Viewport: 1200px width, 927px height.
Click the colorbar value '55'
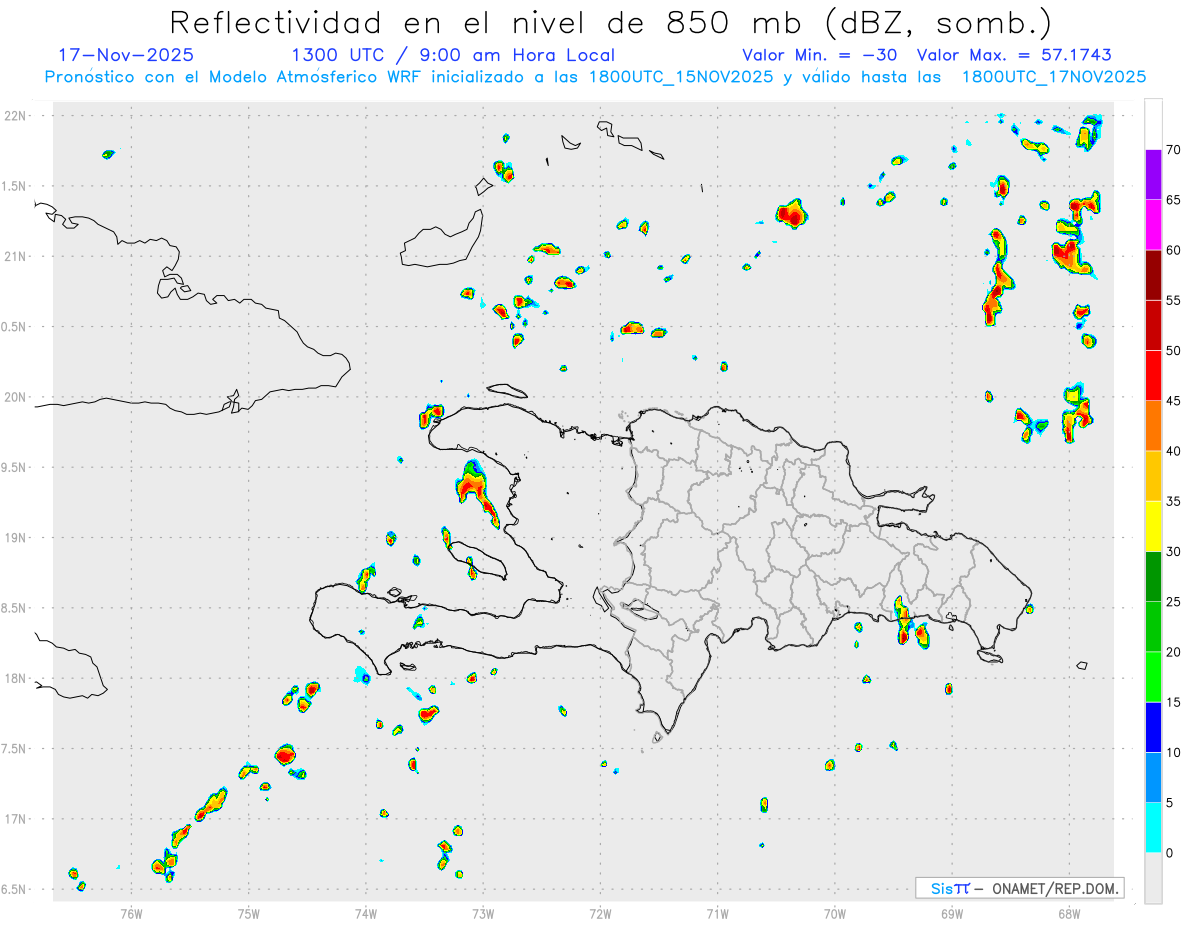[x=1174, y=301]
